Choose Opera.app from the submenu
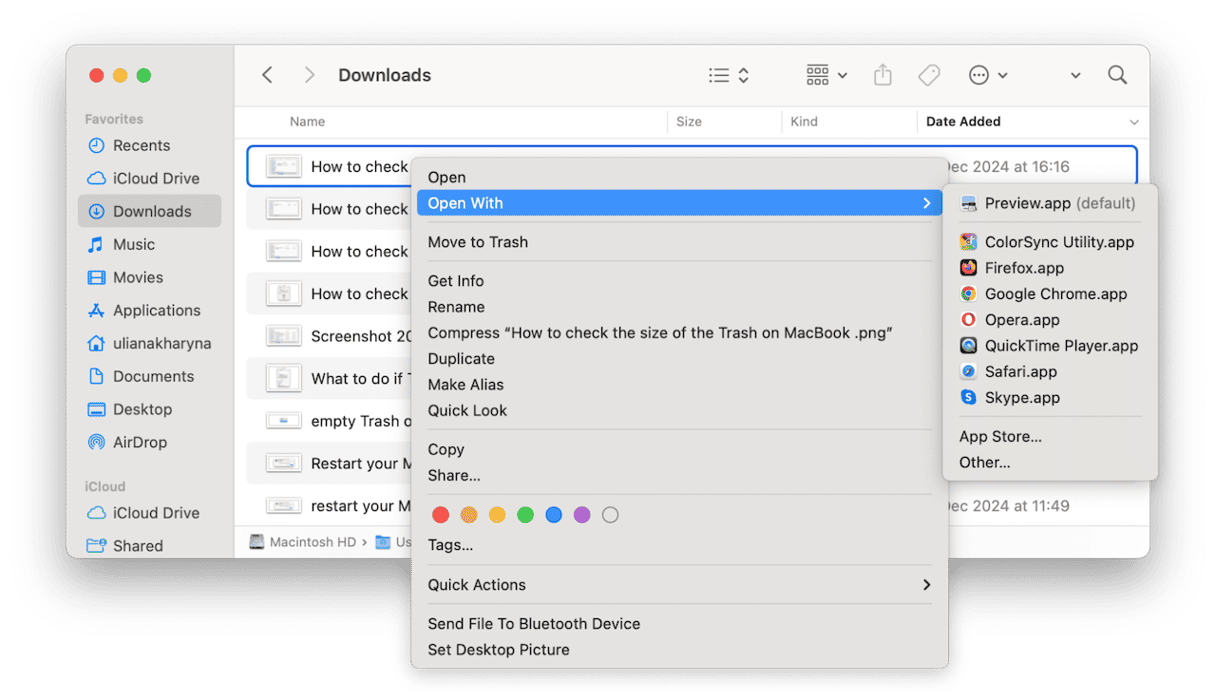Viewport: 1216px width, 700px height. pos(1021,320)
